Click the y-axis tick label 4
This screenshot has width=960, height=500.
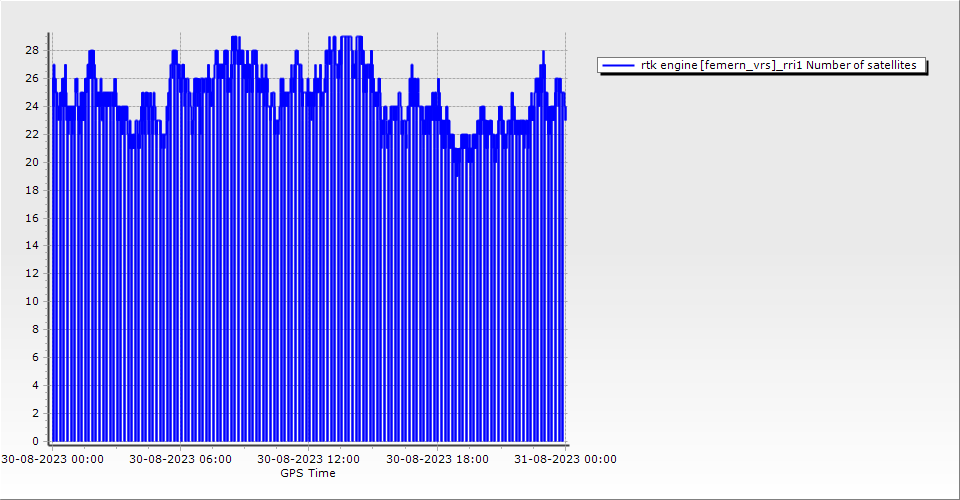point(35,385)
